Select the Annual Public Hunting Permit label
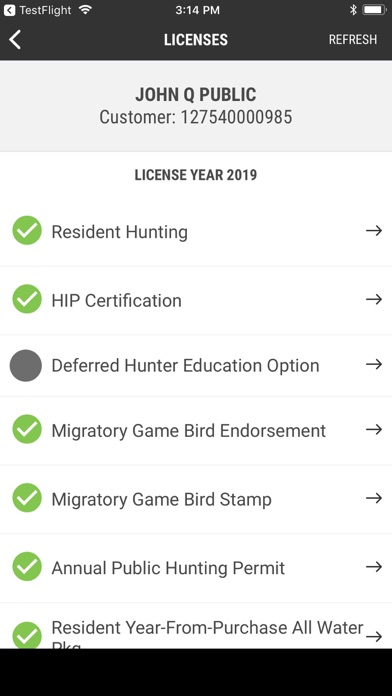This screenshot has width=392, height=696. pos(168,568)
